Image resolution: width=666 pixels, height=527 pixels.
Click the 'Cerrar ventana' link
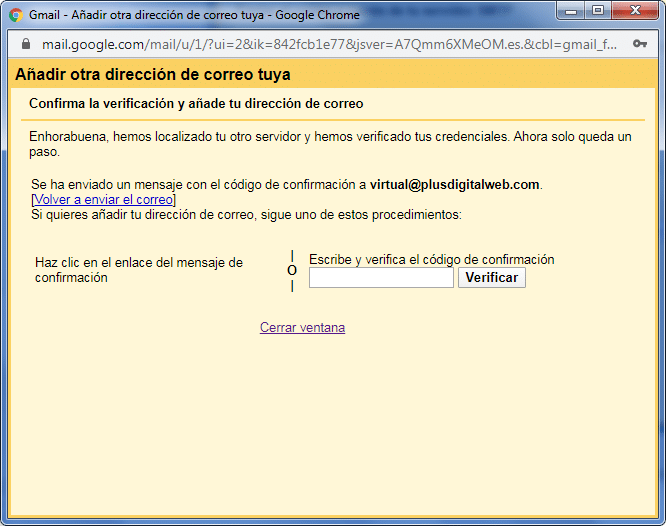[302, 328]
